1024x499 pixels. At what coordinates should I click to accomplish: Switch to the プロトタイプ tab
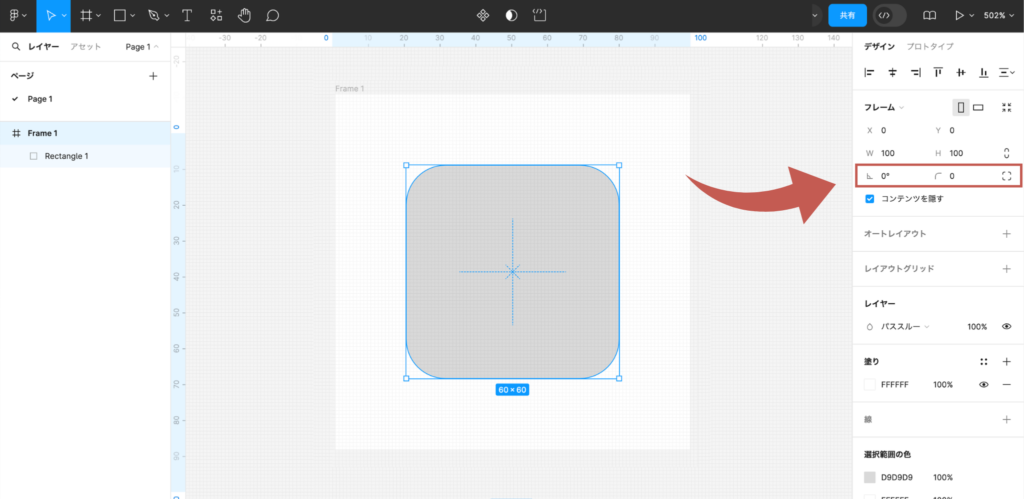[930, 47]
